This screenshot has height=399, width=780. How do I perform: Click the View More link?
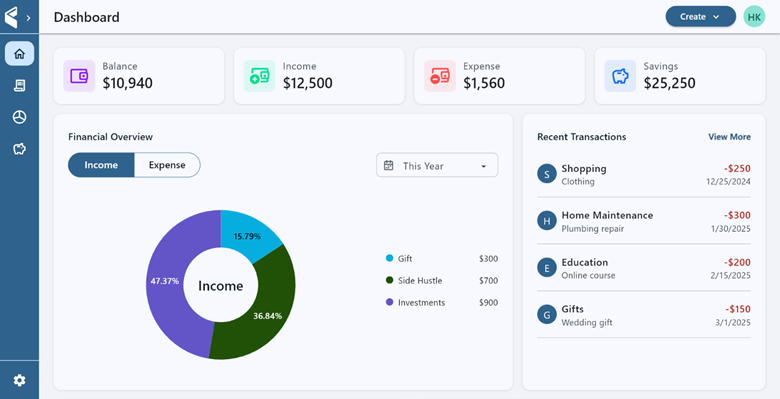click(729, 137)
